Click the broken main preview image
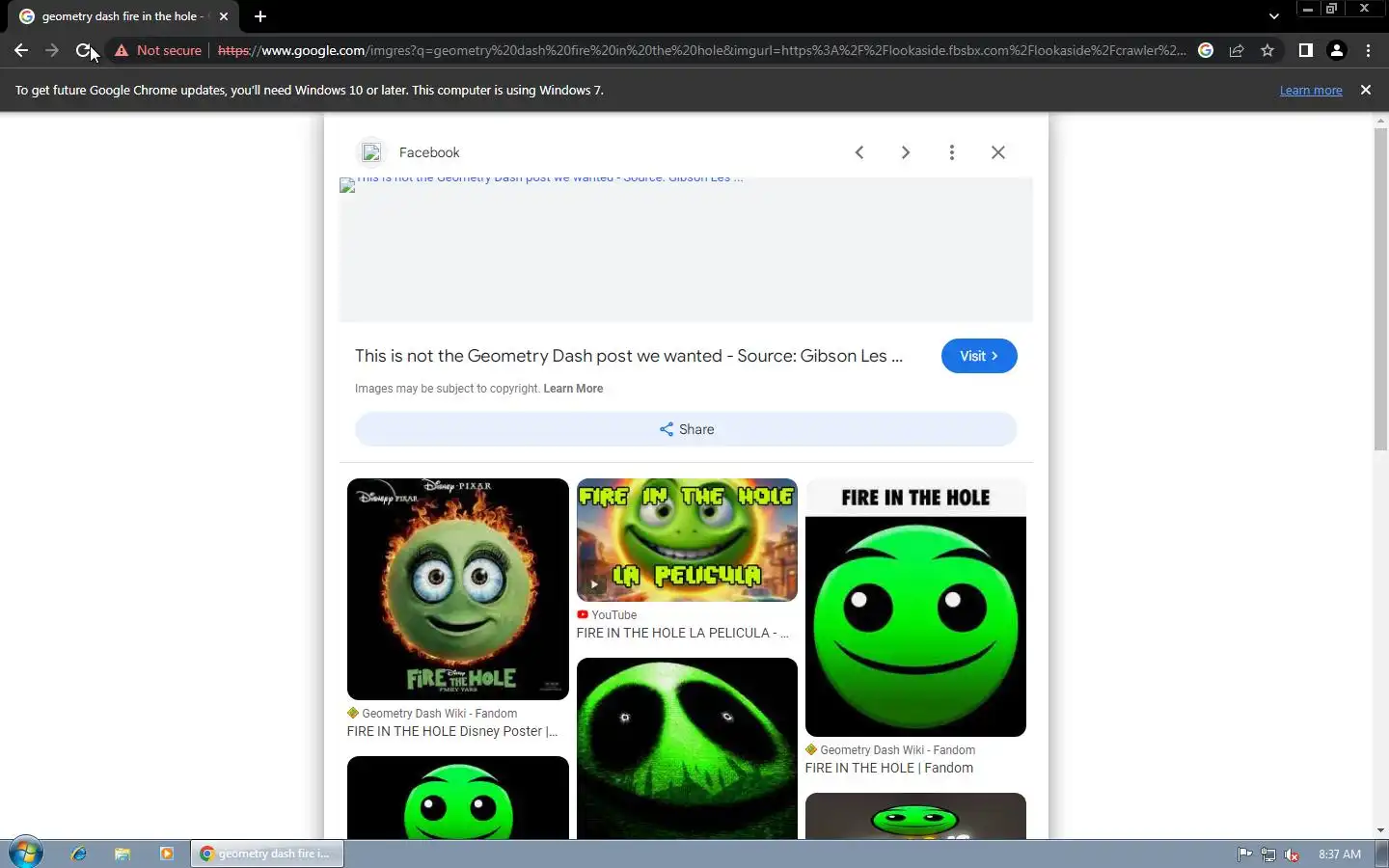The width and height of the screenshot is (1389, 868). 686,249
